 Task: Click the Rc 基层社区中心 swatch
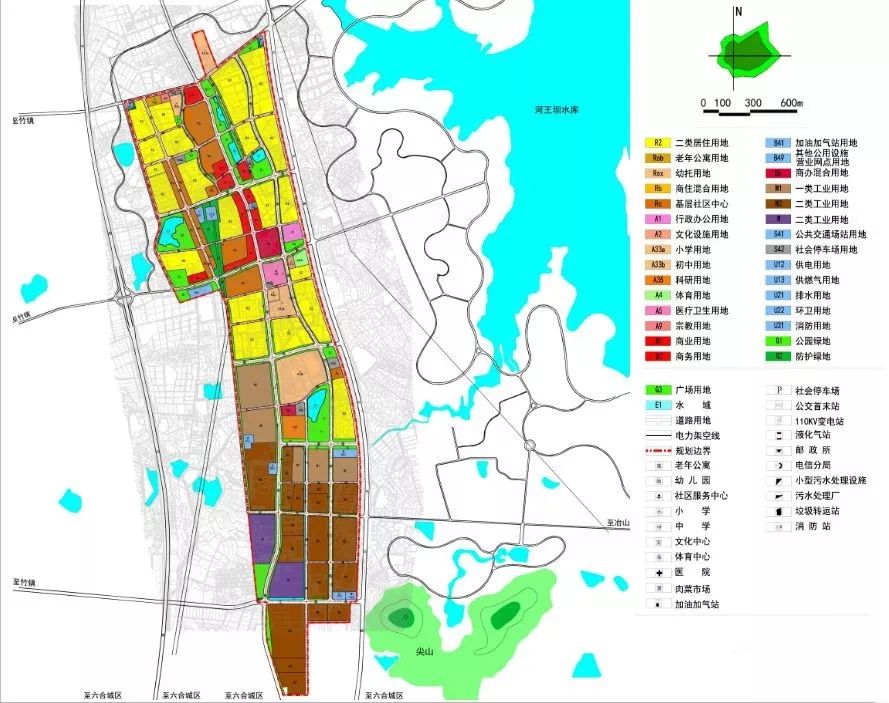659,204
